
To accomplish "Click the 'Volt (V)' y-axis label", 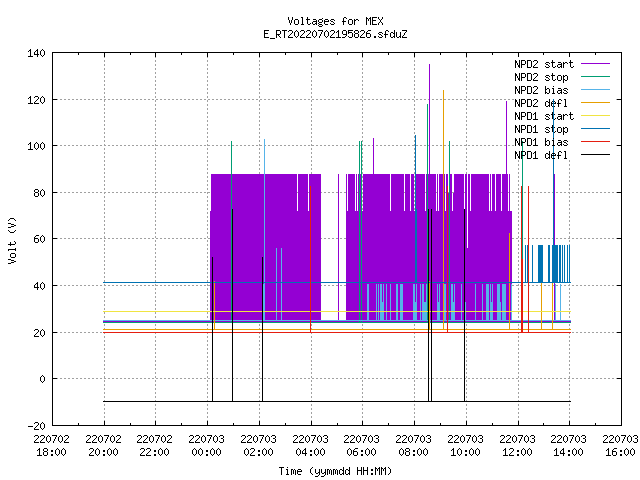I will [x=13, y=240].
